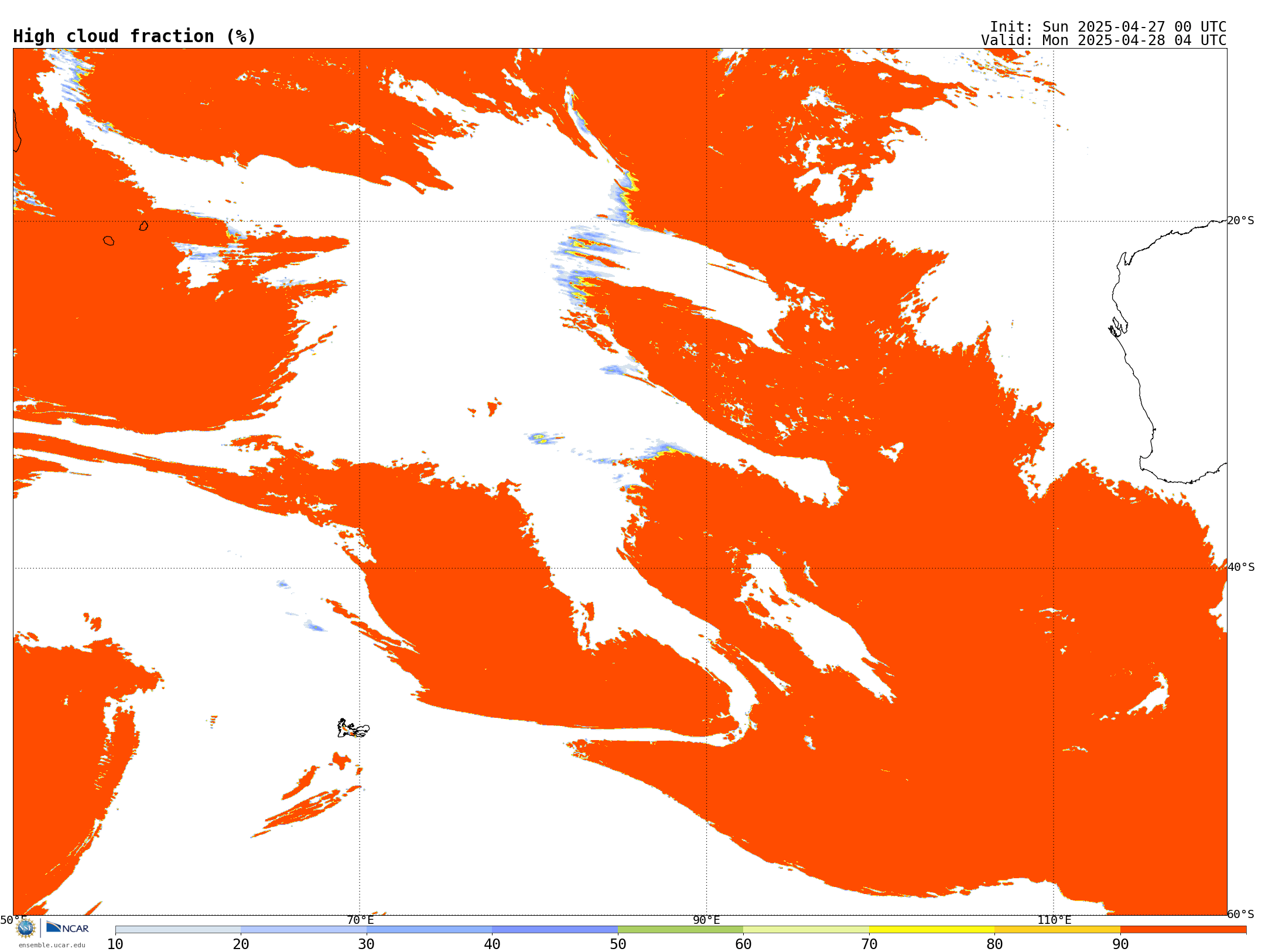Select the 30-40 blue colorbar segment
The image size is (1265, 952).
(x=429, y=930)
